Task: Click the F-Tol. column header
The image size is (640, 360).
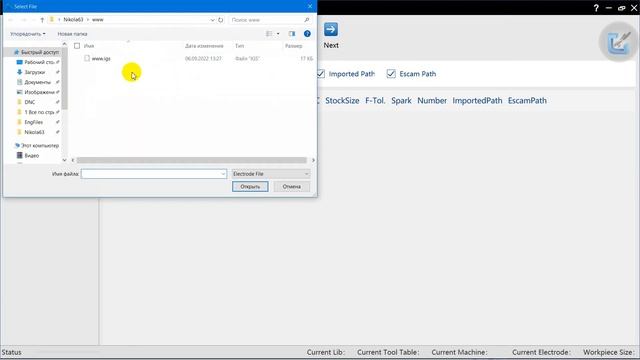Action: (375, 101)
